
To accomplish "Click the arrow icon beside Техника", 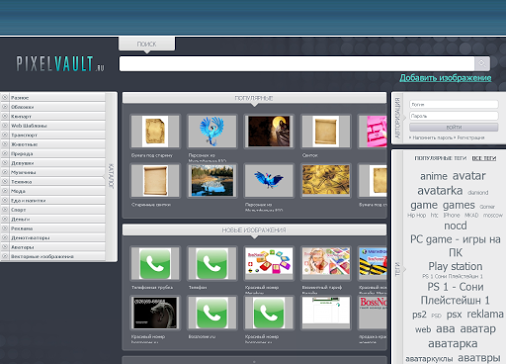I will pos(5,182).
